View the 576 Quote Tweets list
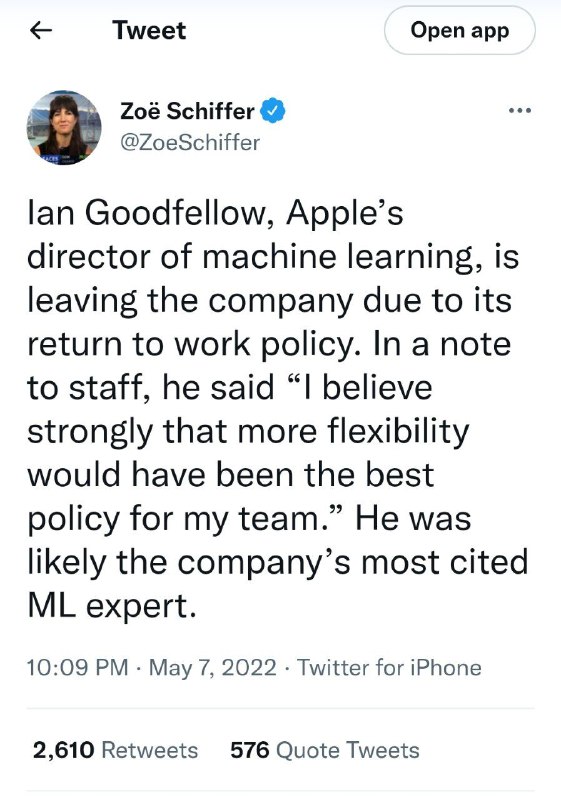This screenshot has width=561, height=800. click(325, 750)
